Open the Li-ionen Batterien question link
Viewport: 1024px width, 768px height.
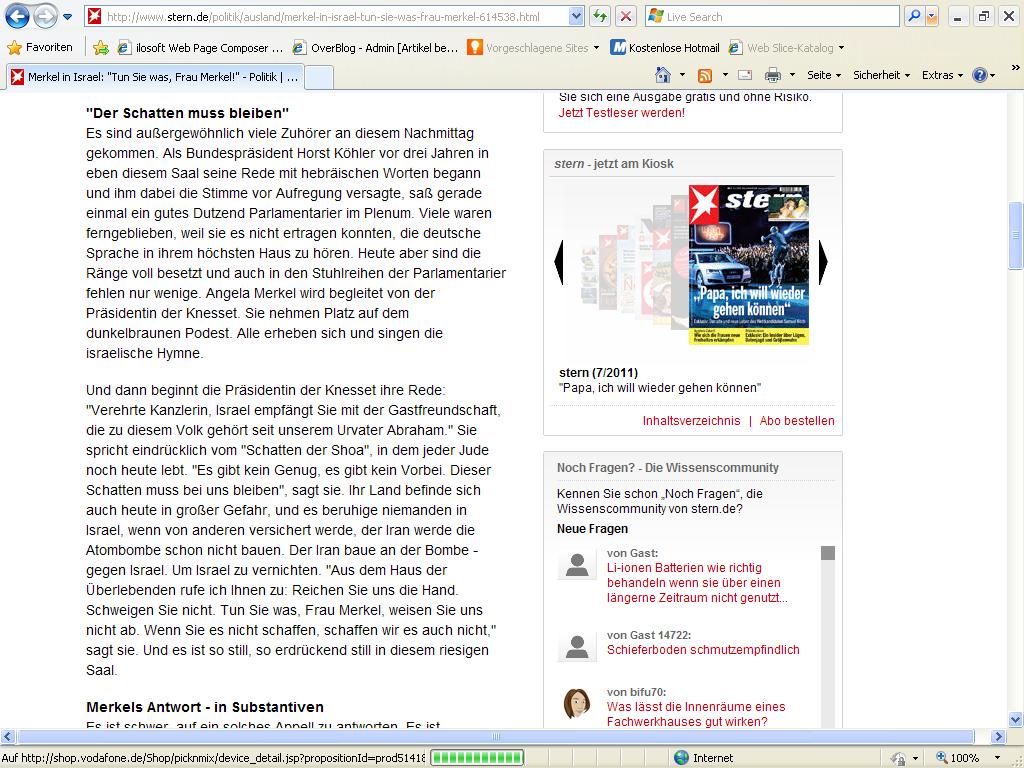point(697,583)
